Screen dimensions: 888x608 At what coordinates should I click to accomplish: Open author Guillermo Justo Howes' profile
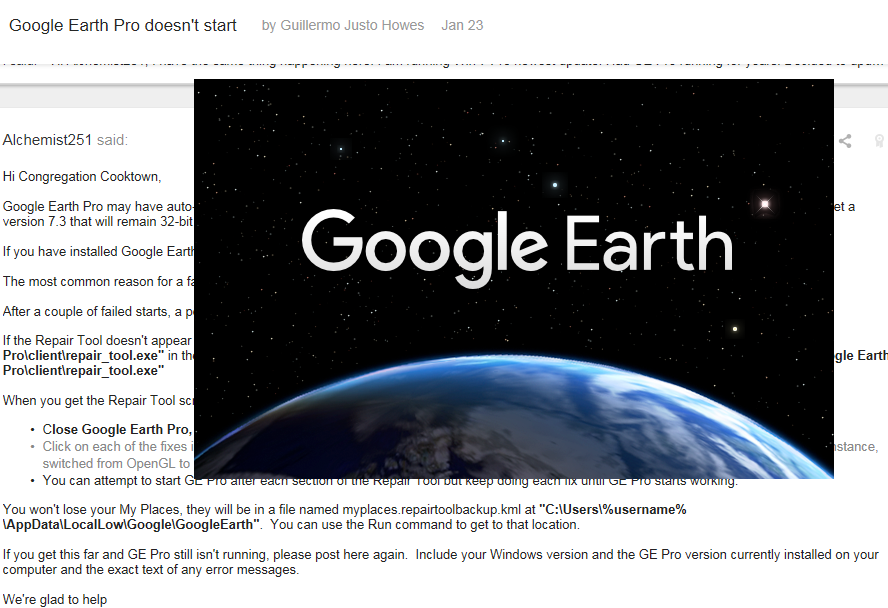(x=352, y=25)
